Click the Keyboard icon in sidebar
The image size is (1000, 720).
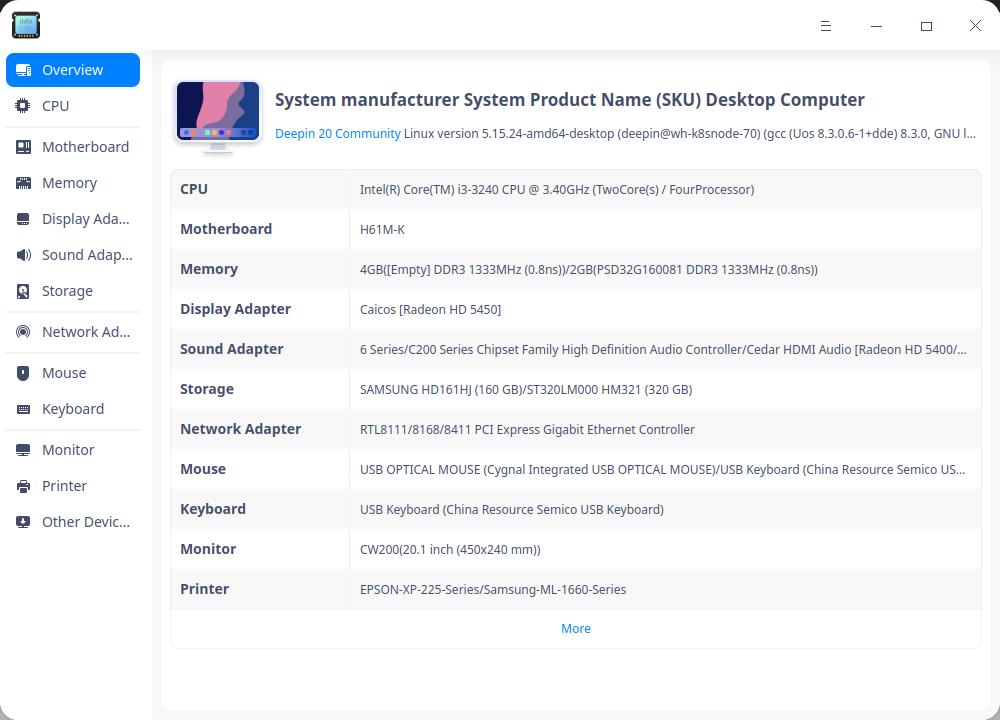23,409
